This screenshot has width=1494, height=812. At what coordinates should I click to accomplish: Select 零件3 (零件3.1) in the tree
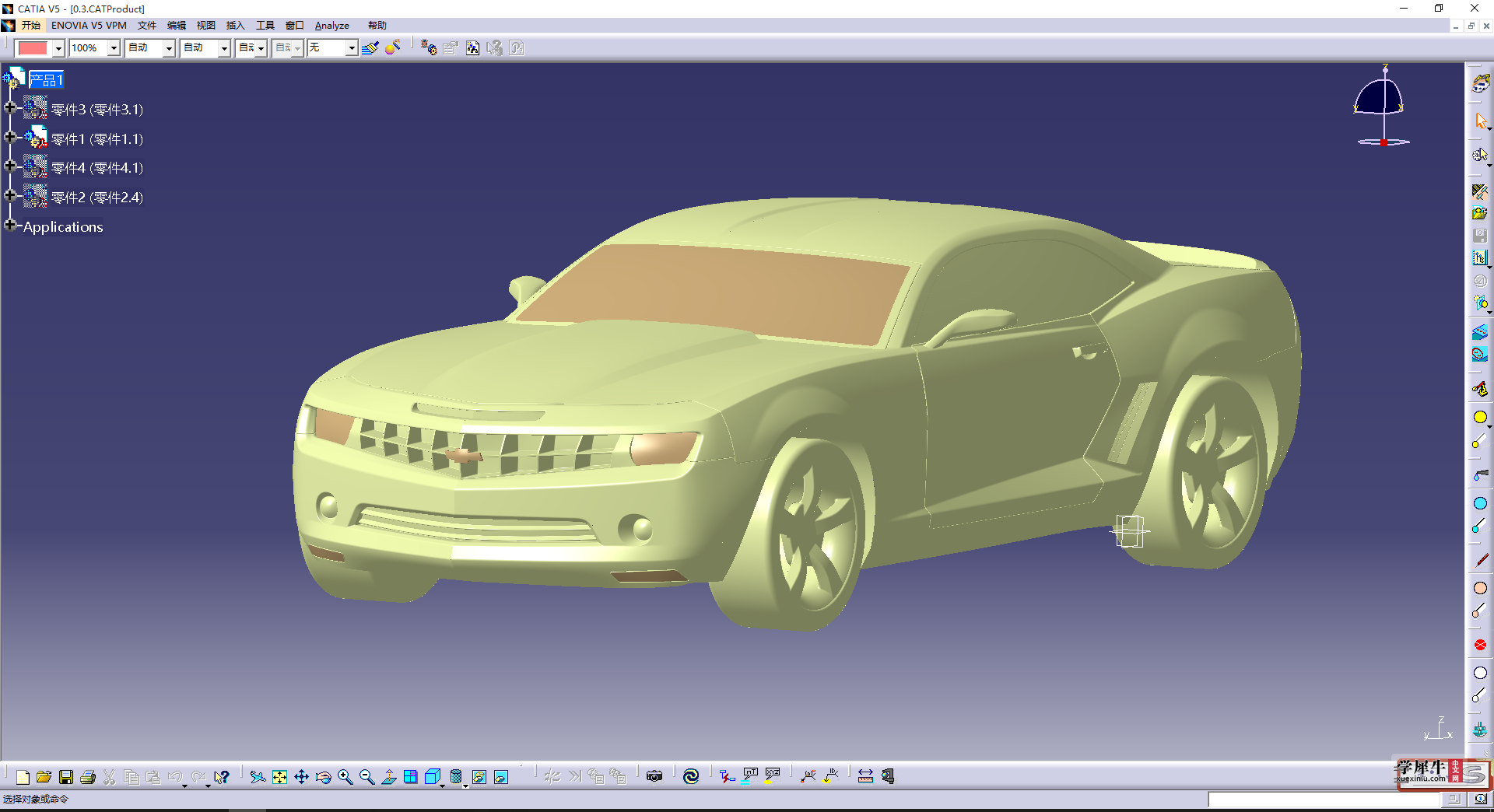click(97, 110)
